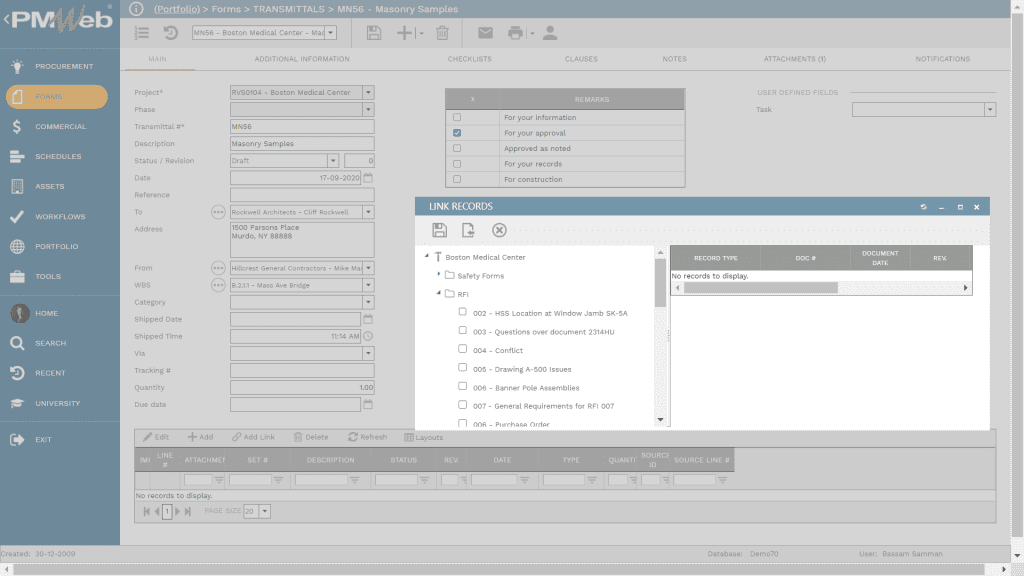Add a new record with the plus icon
1024x576 pixels.
[404, 33]
